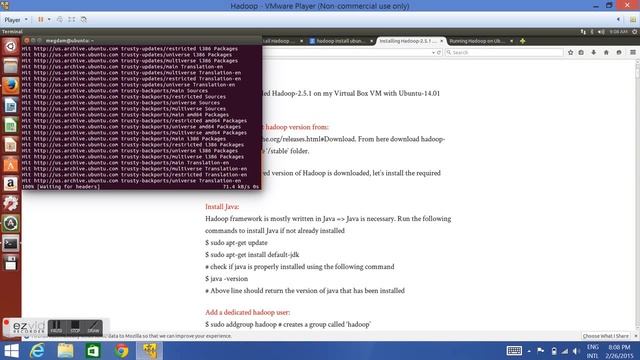Open File Explorer from the Windows taskbar
Screen dimensions: 640x360
point(65,351)
